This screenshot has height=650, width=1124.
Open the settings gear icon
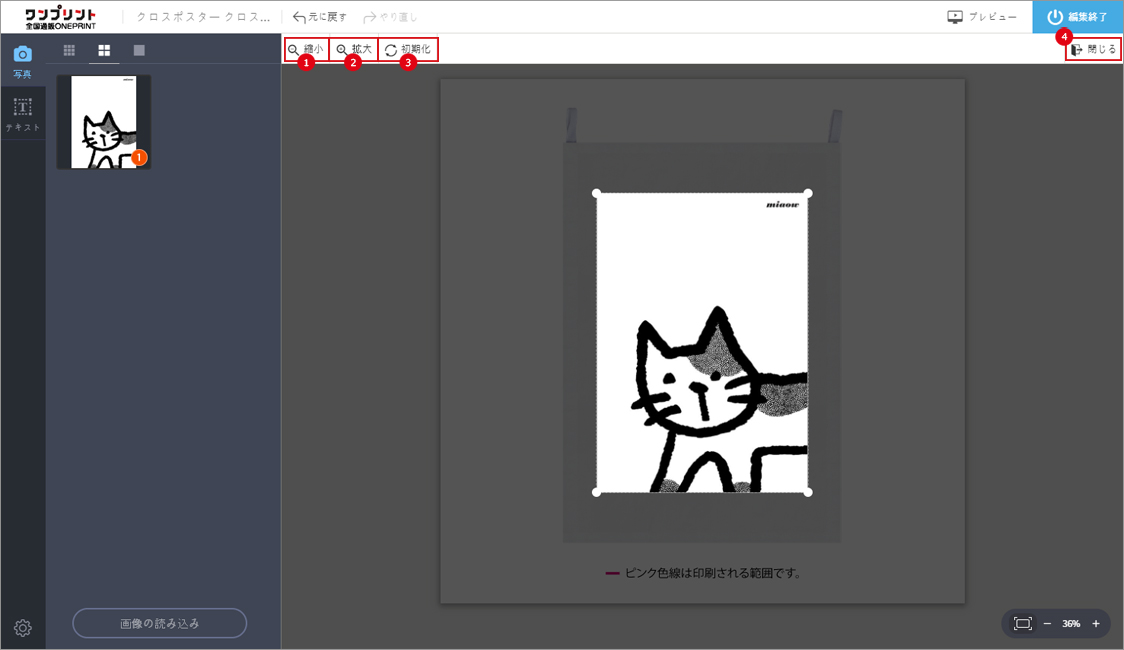tap(22, 628)
